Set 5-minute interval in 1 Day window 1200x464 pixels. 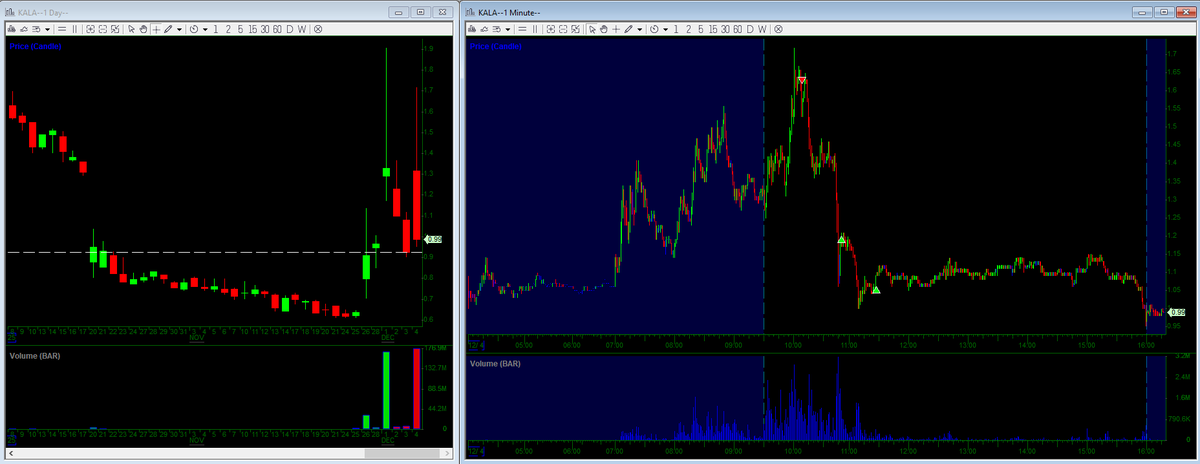point(240,29)
